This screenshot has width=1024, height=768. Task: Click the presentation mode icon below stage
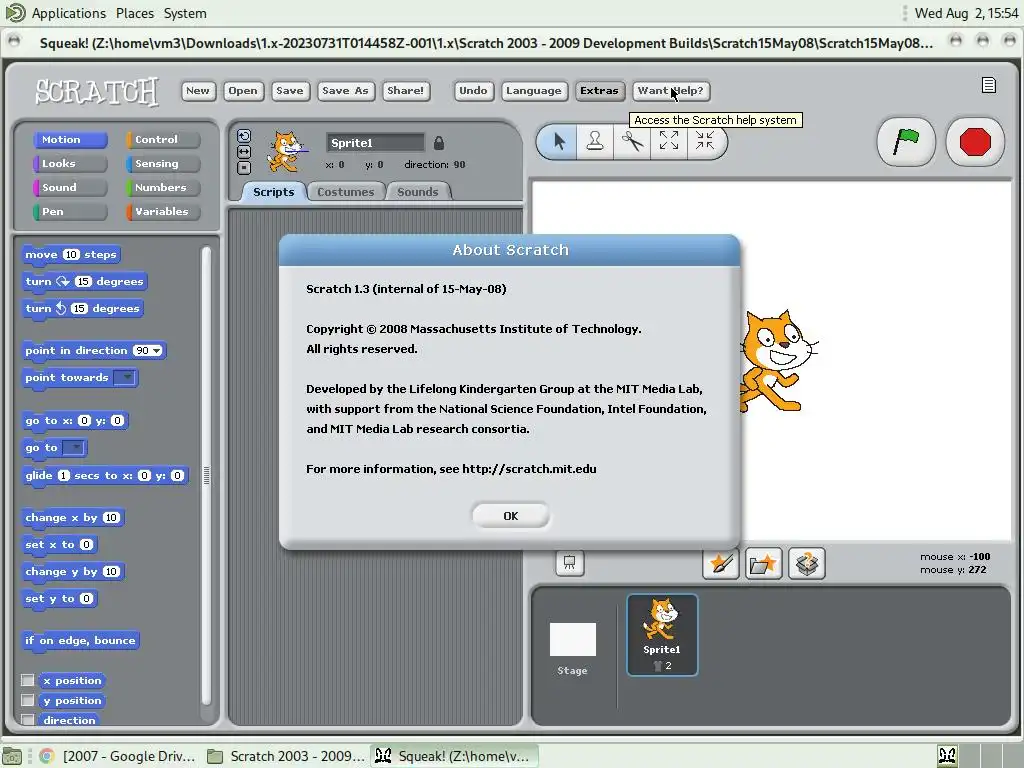click(x=569, y=563)
